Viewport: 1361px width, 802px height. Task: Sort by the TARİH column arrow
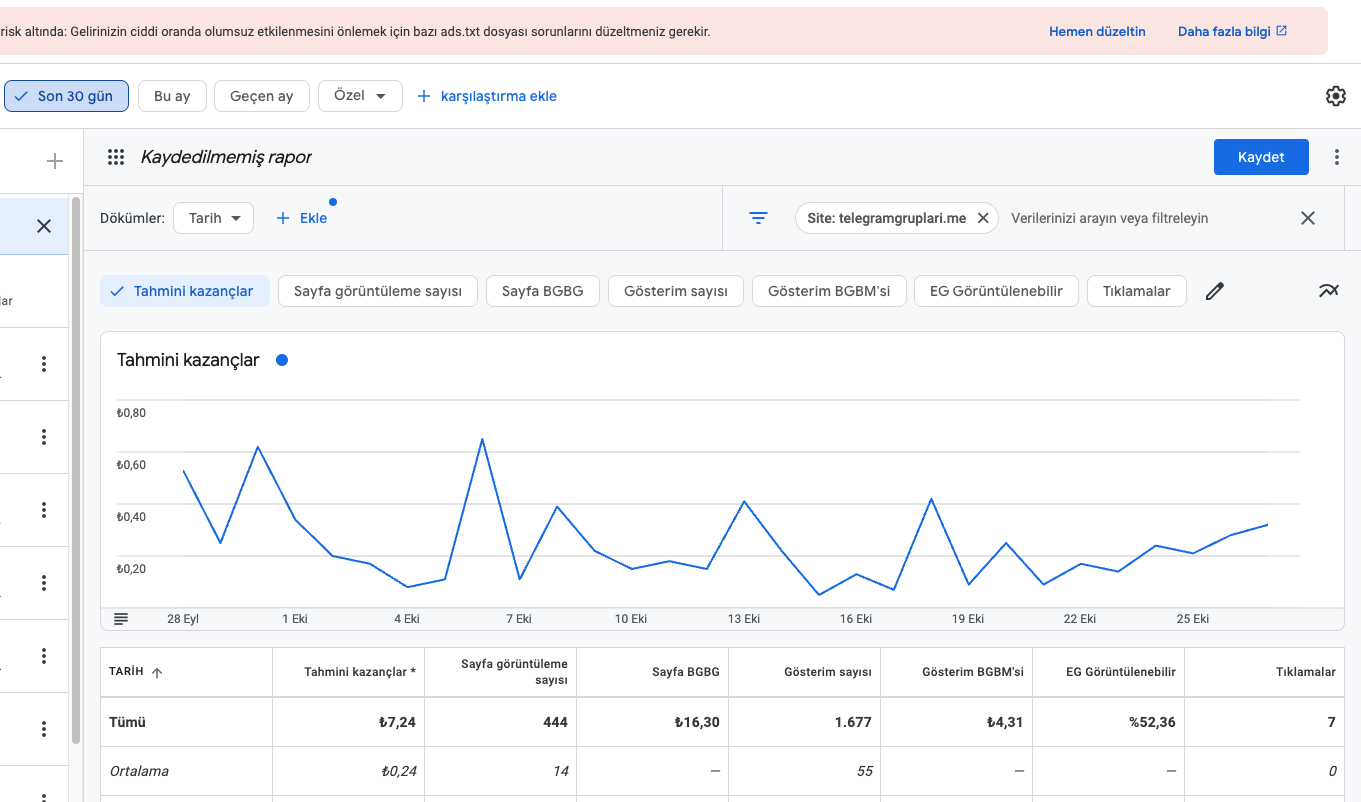point(157,673)
